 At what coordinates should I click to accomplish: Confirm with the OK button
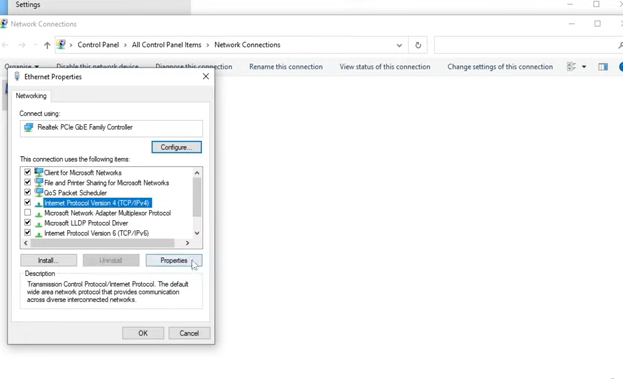(143, 333)
